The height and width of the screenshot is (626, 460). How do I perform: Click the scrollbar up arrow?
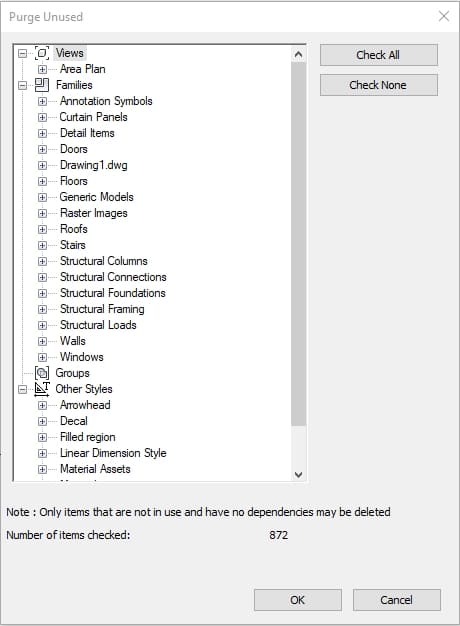298,54
